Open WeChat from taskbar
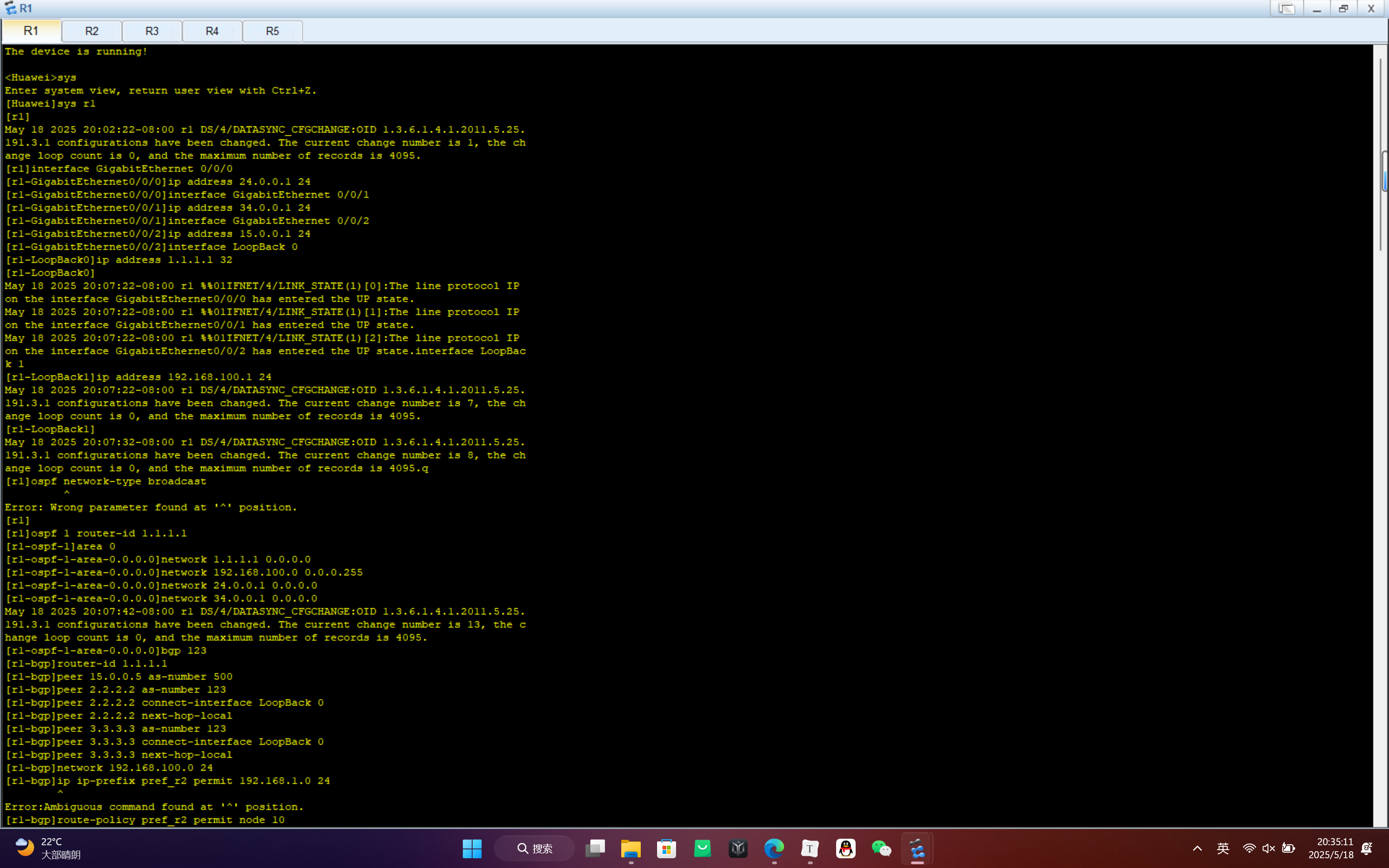 pos(881,848)
